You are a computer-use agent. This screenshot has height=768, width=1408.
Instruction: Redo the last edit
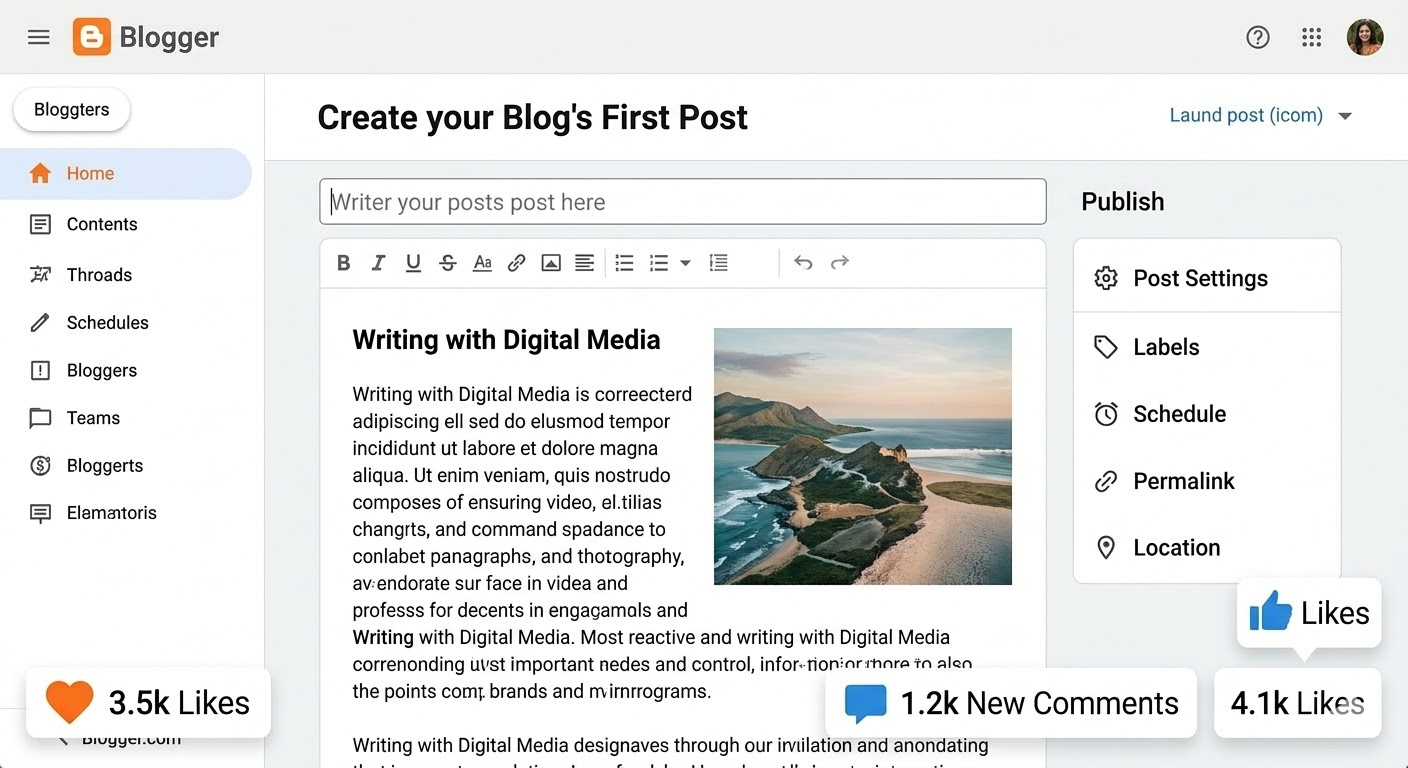[x=840, y=262]
